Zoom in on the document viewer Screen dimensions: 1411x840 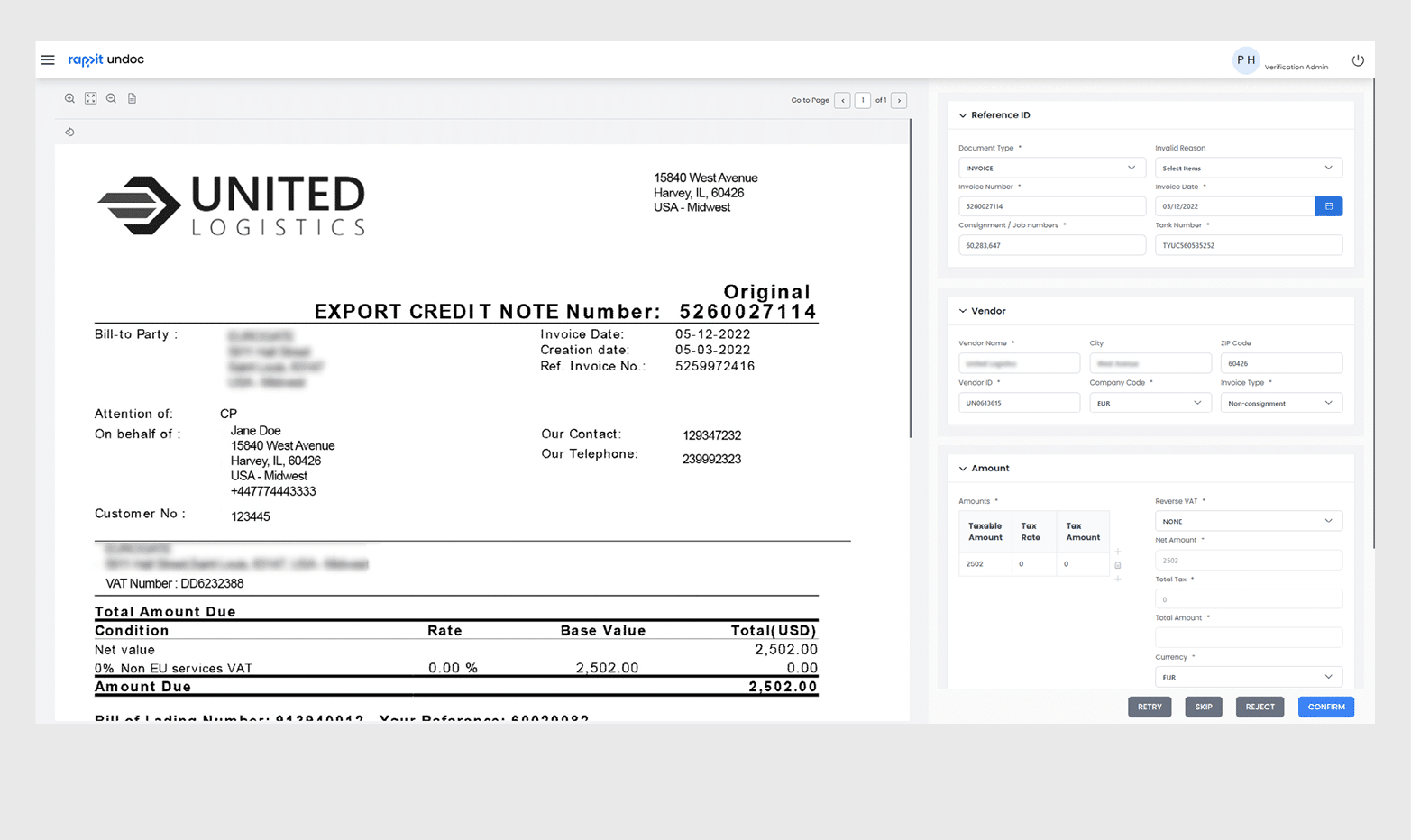[69, 98]
